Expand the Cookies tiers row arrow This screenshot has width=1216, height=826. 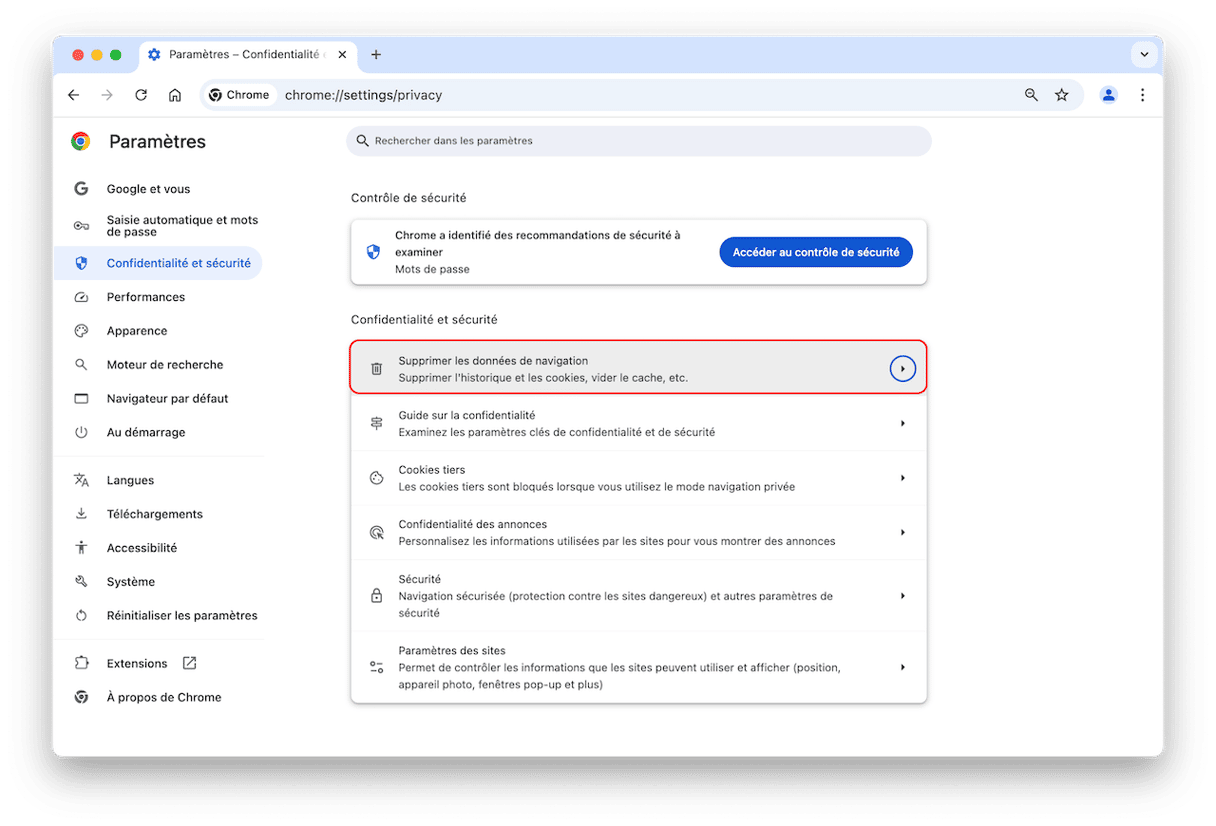click(902, 478)
